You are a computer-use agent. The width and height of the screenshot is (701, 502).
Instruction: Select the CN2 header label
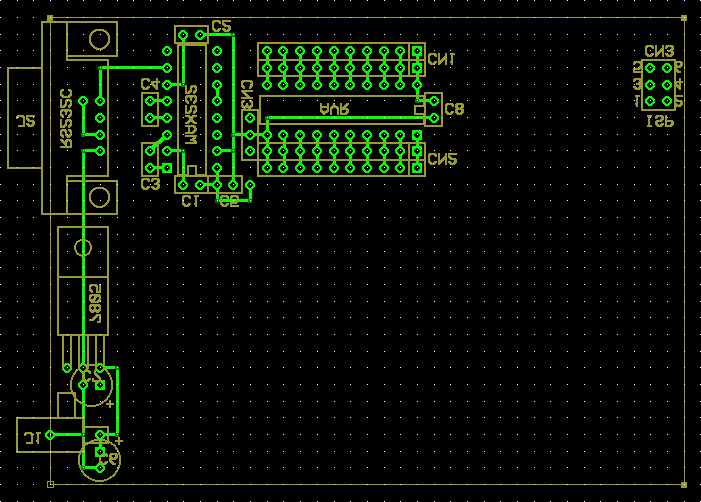(x=441, y=159)
